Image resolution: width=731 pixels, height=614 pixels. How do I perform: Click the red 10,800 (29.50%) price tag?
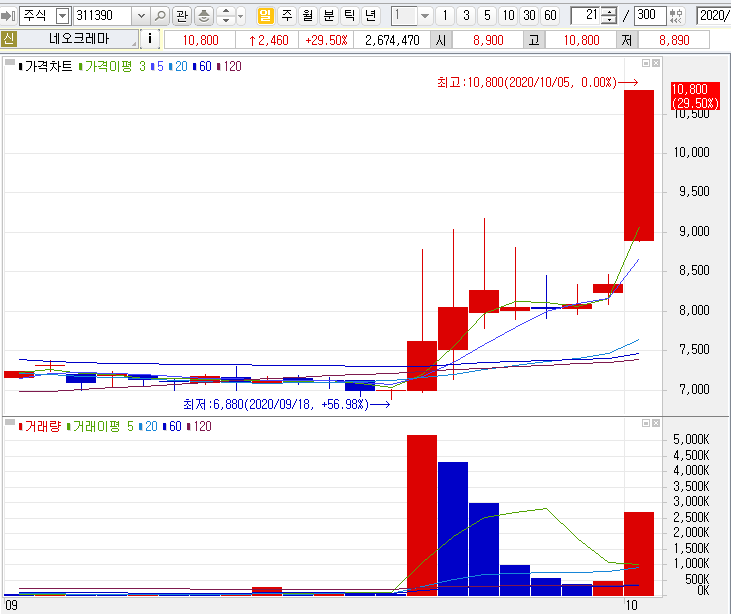(695, 96)
